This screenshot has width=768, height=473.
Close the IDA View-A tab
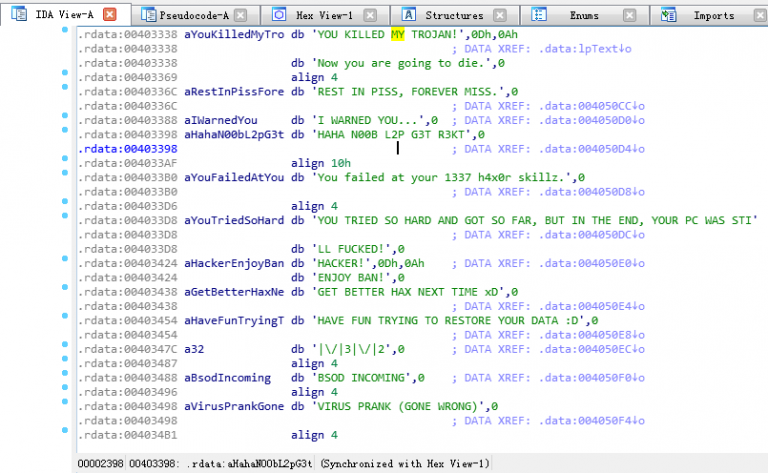click(x=110, y=15)
